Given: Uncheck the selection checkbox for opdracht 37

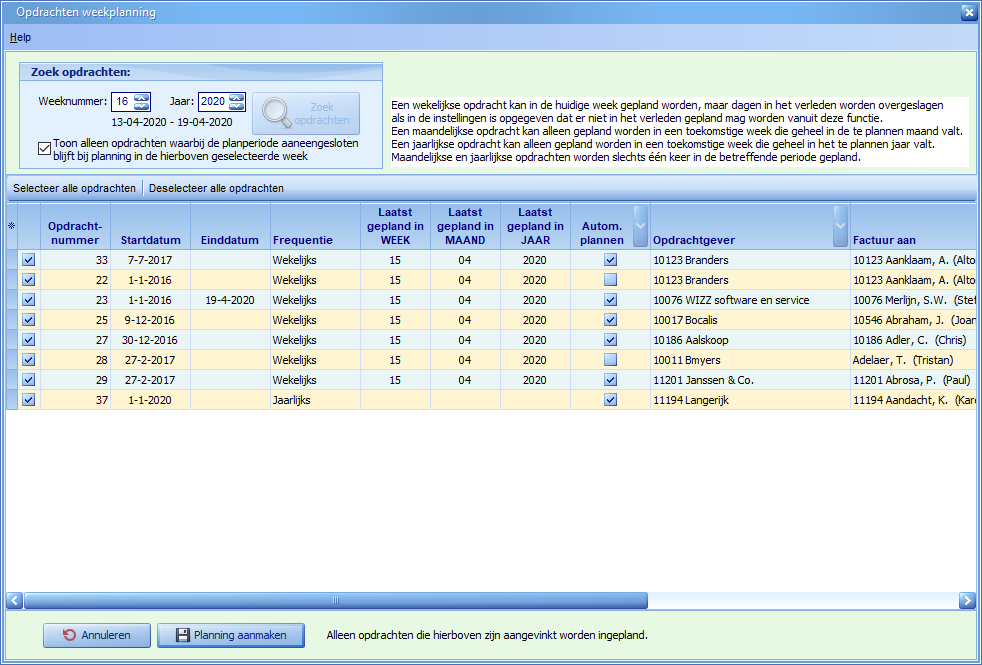Looking at the screenshot, I should coord(29,400).
